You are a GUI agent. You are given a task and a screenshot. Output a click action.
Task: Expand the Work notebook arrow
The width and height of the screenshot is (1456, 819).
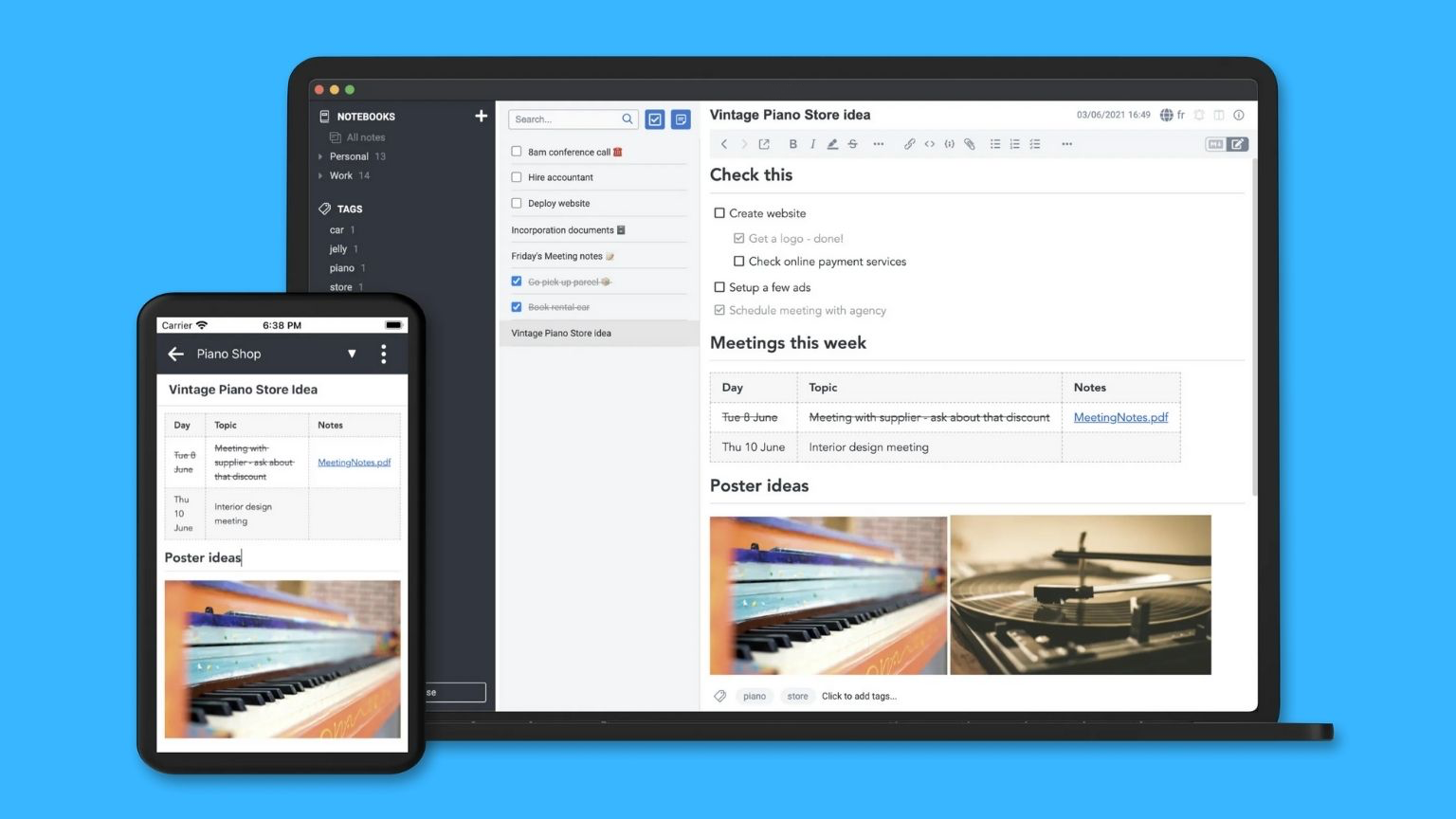320,175
